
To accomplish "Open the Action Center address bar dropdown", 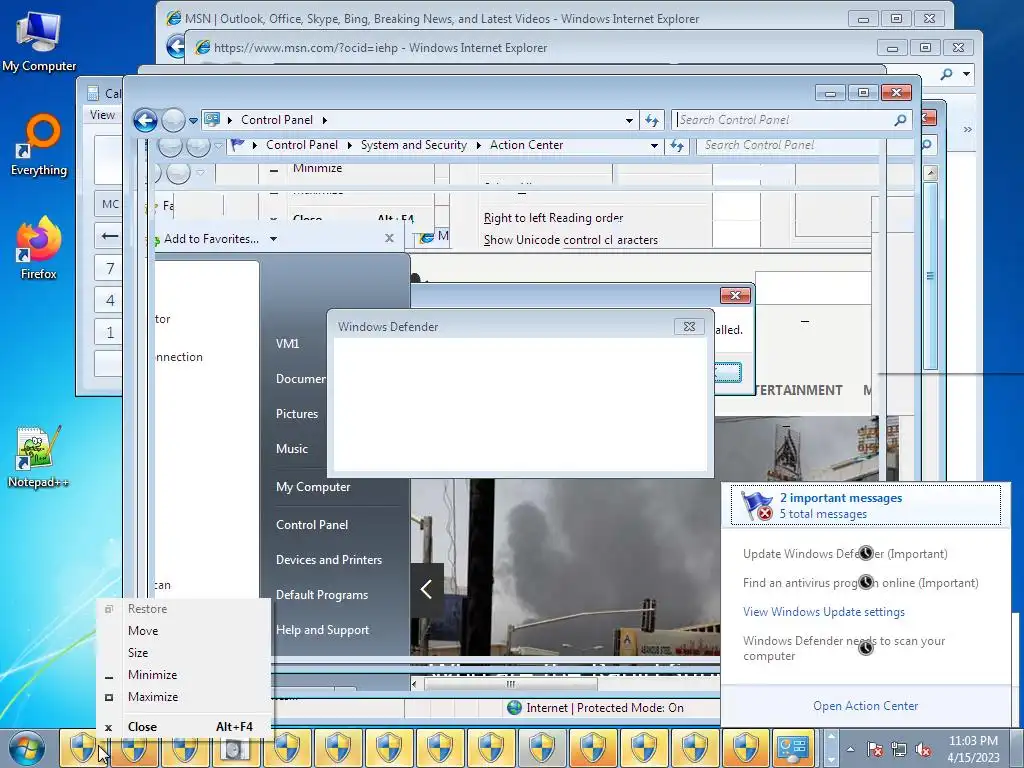I will click(654, 146).
